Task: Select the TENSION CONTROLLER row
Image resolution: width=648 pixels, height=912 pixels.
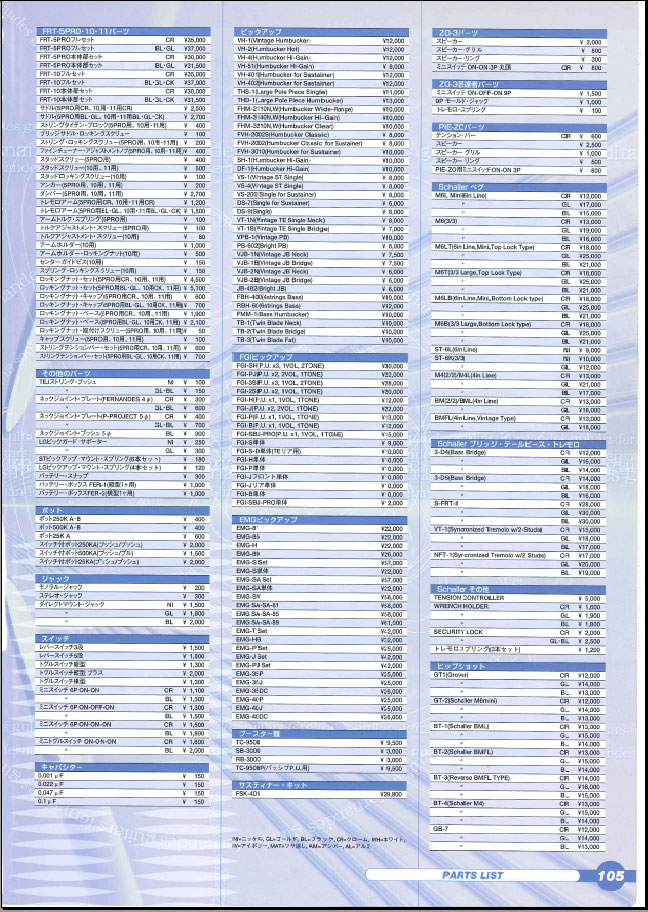Action: (x=519, y=598)
